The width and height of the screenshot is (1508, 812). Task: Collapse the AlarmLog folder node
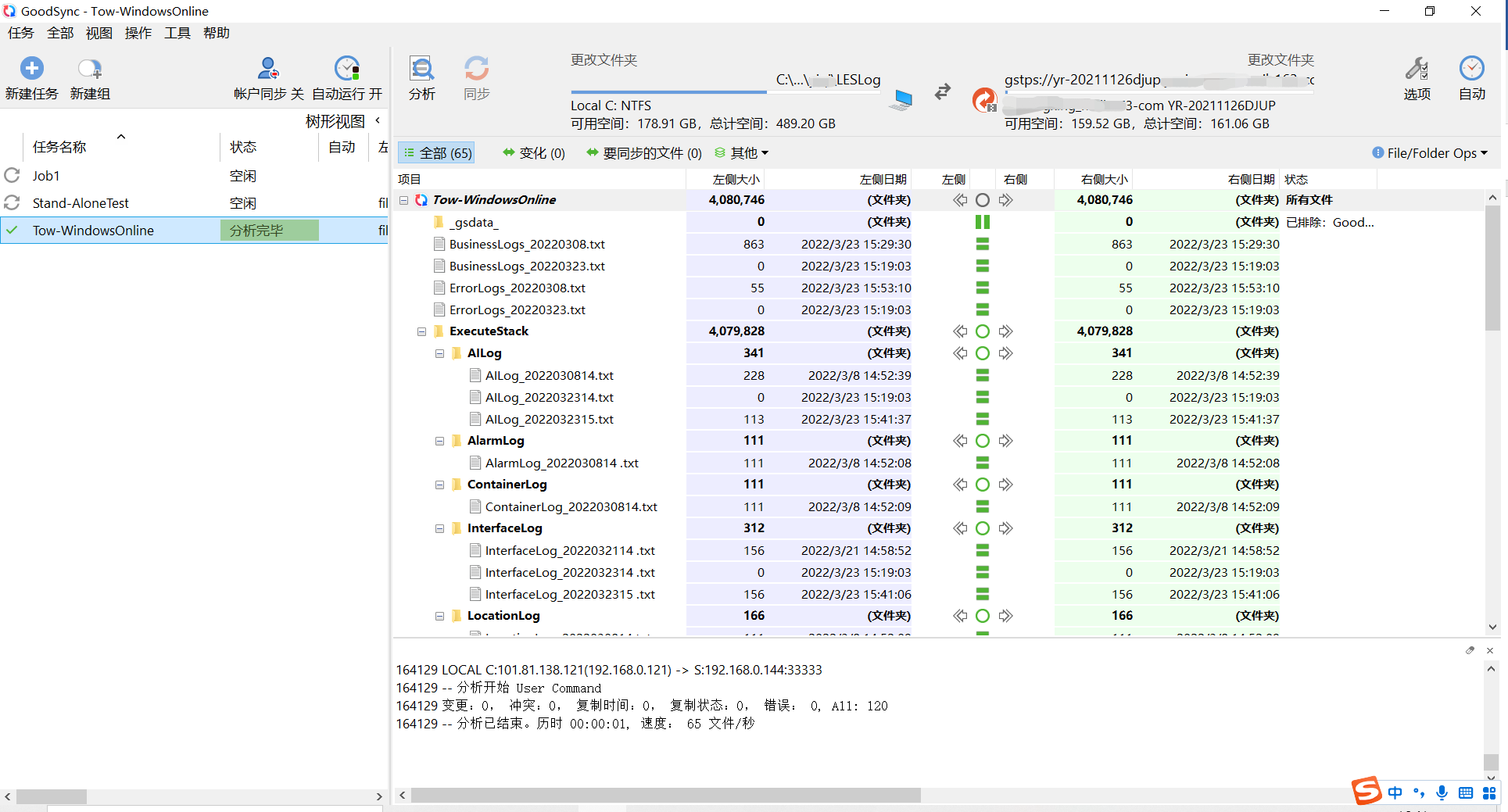point(439,441)
